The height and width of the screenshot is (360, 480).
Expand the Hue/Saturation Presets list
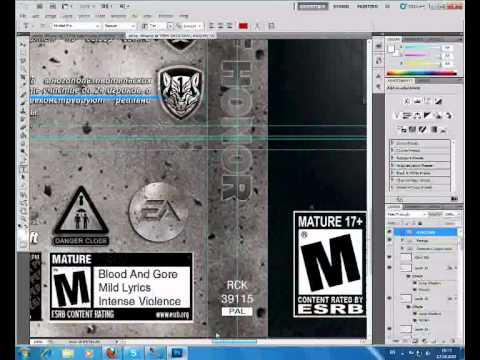pyautogui.click(x=392, y=165)
